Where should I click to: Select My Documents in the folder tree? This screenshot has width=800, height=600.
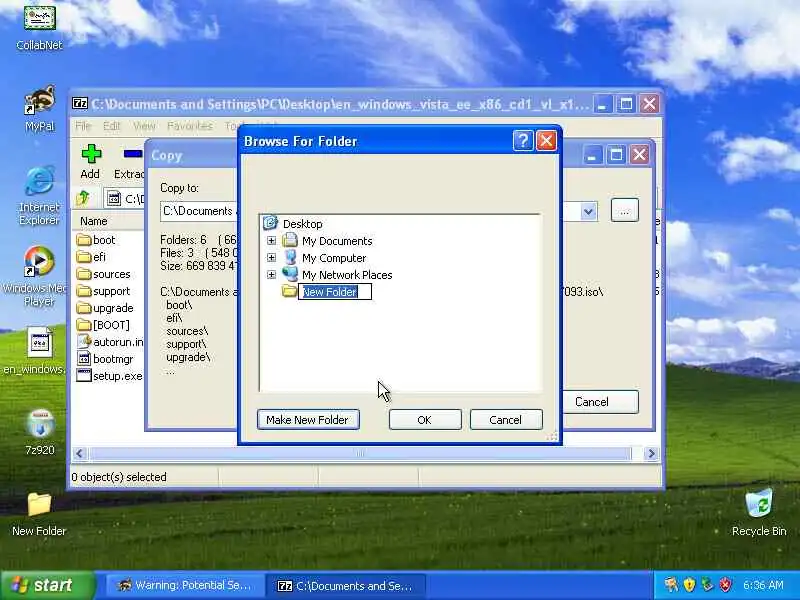(337, 241)
